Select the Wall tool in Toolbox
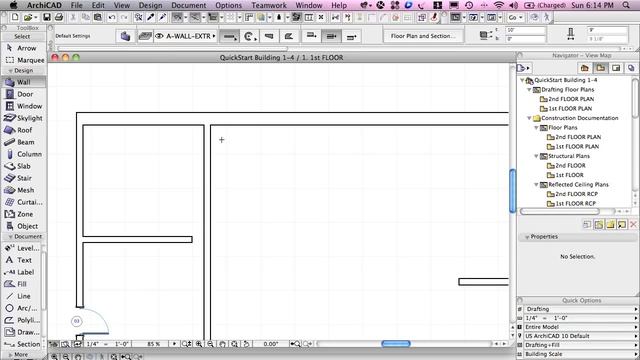The width and height of the screenshot is (640, 360). 23,82
